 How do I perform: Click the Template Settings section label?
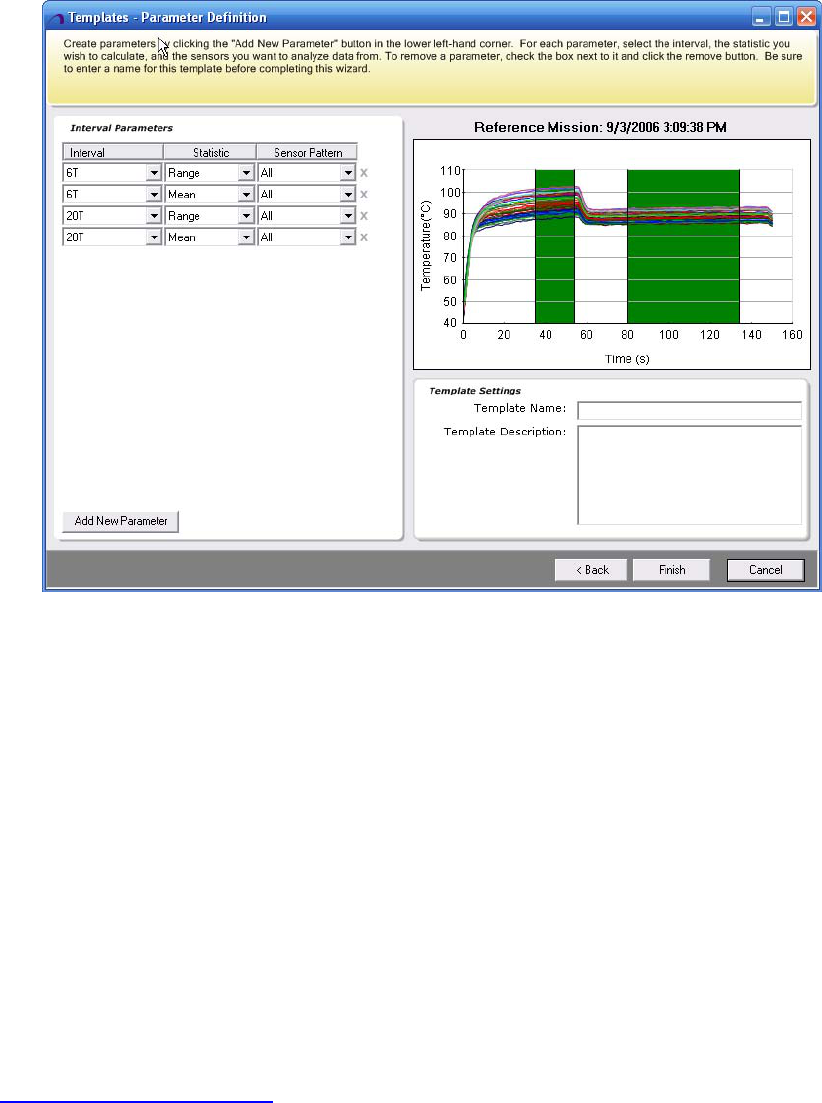pos(475,391)
